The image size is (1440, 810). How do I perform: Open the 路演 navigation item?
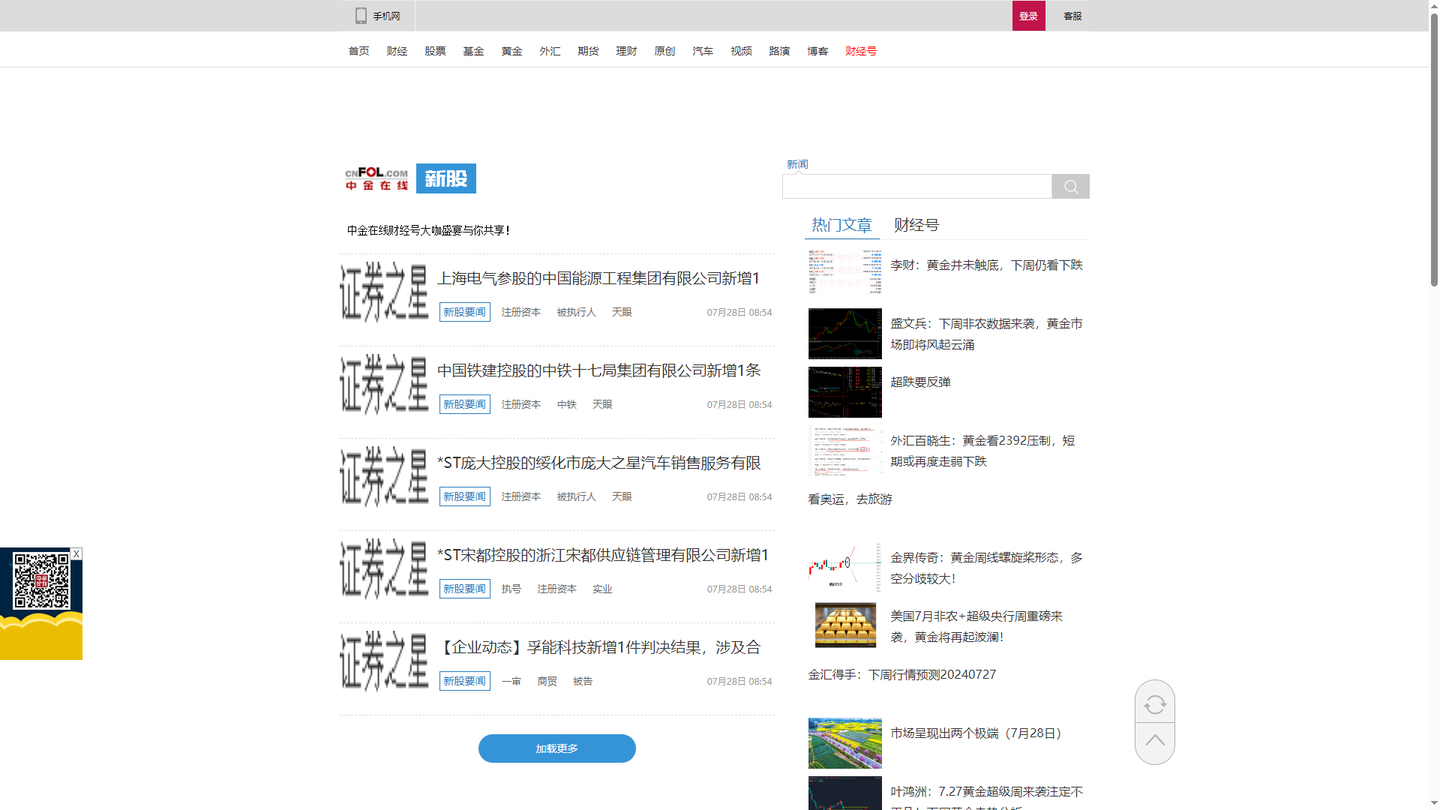[x=779, y=51]
